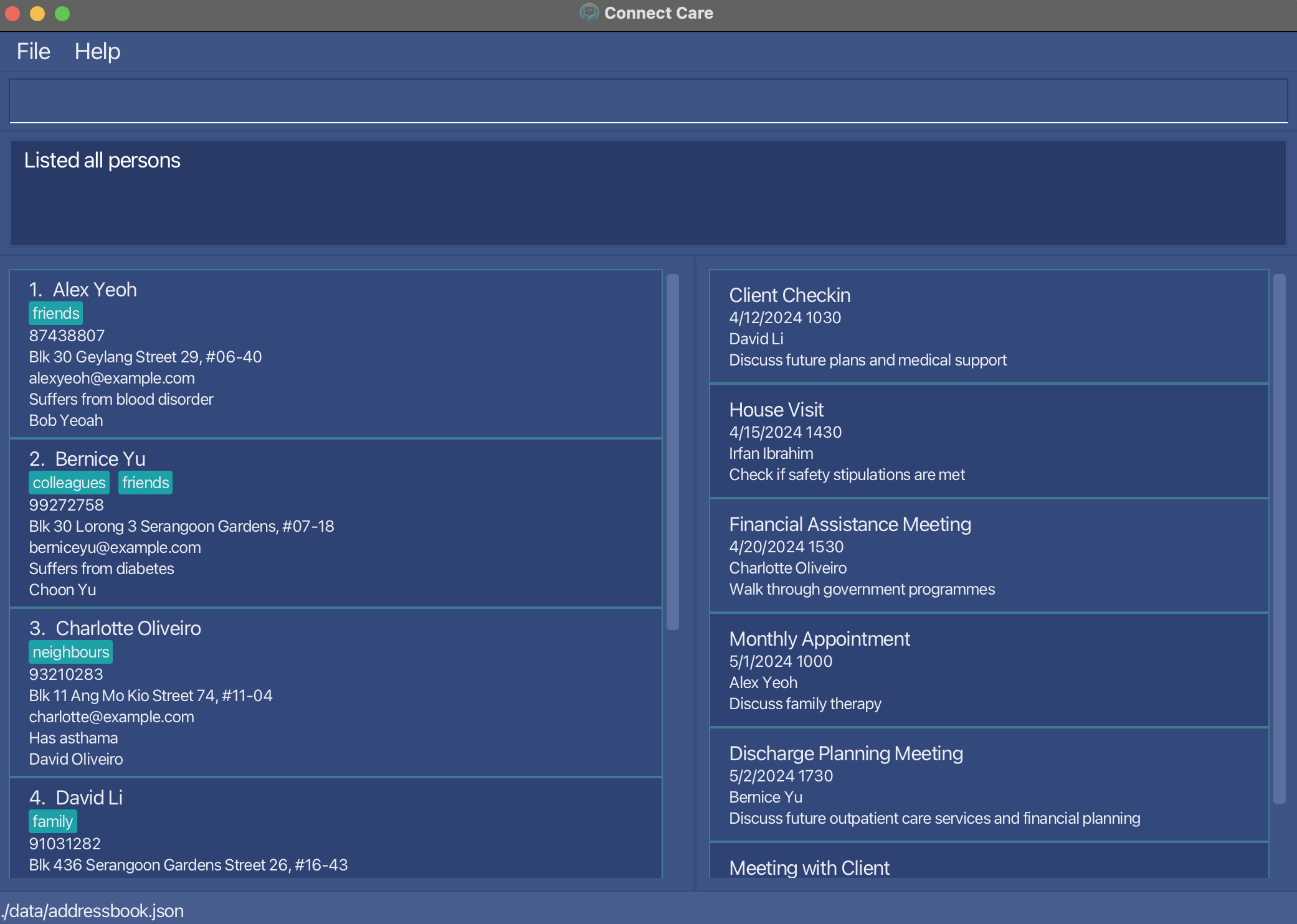Screen dimensions: 1297x924
Task: Click date 5/1/2024 1000
Action: (x=781, y=662)
